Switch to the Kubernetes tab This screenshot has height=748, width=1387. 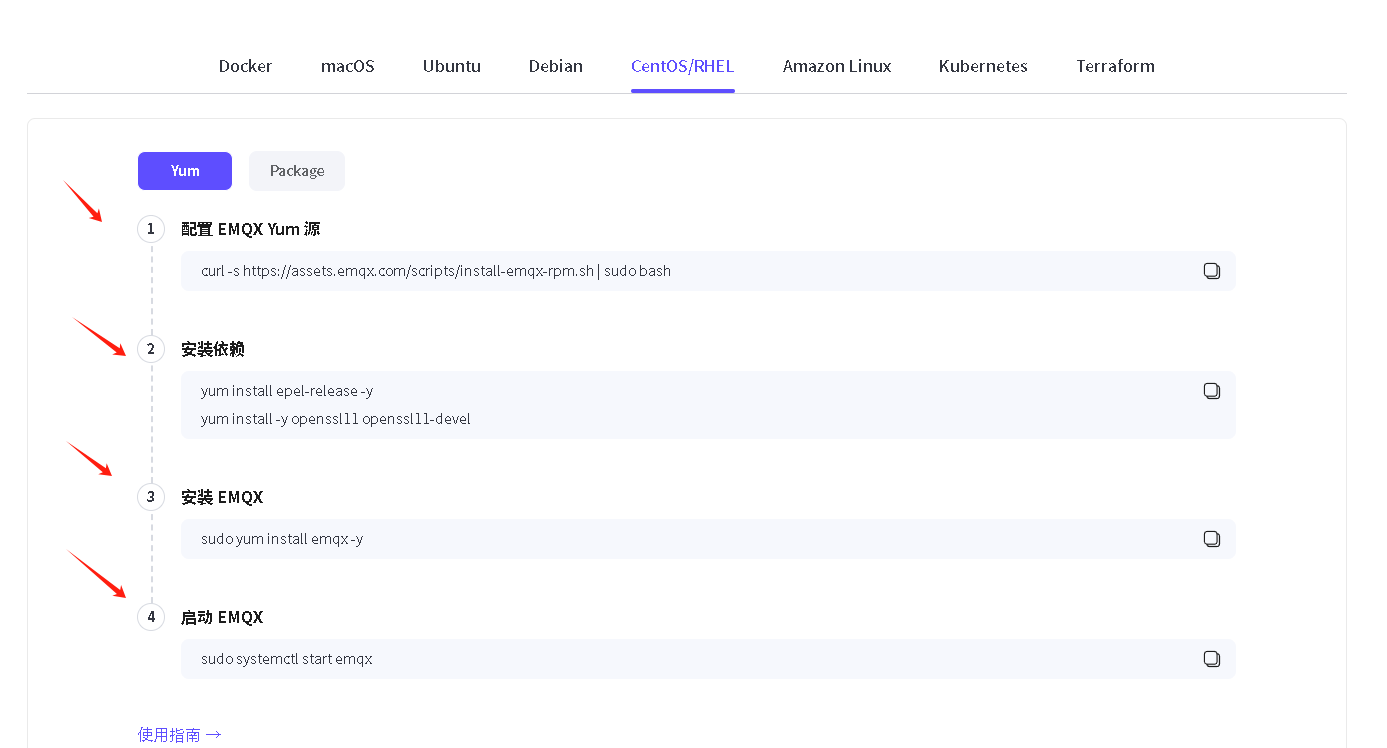pyautogui.click(x=982, y=66)
